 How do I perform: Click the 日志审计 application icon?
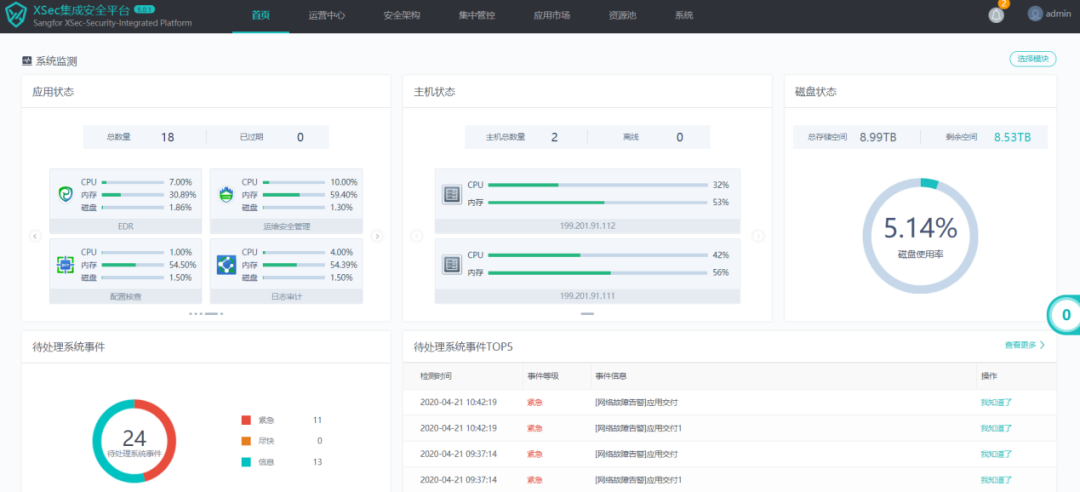[226, 265]
